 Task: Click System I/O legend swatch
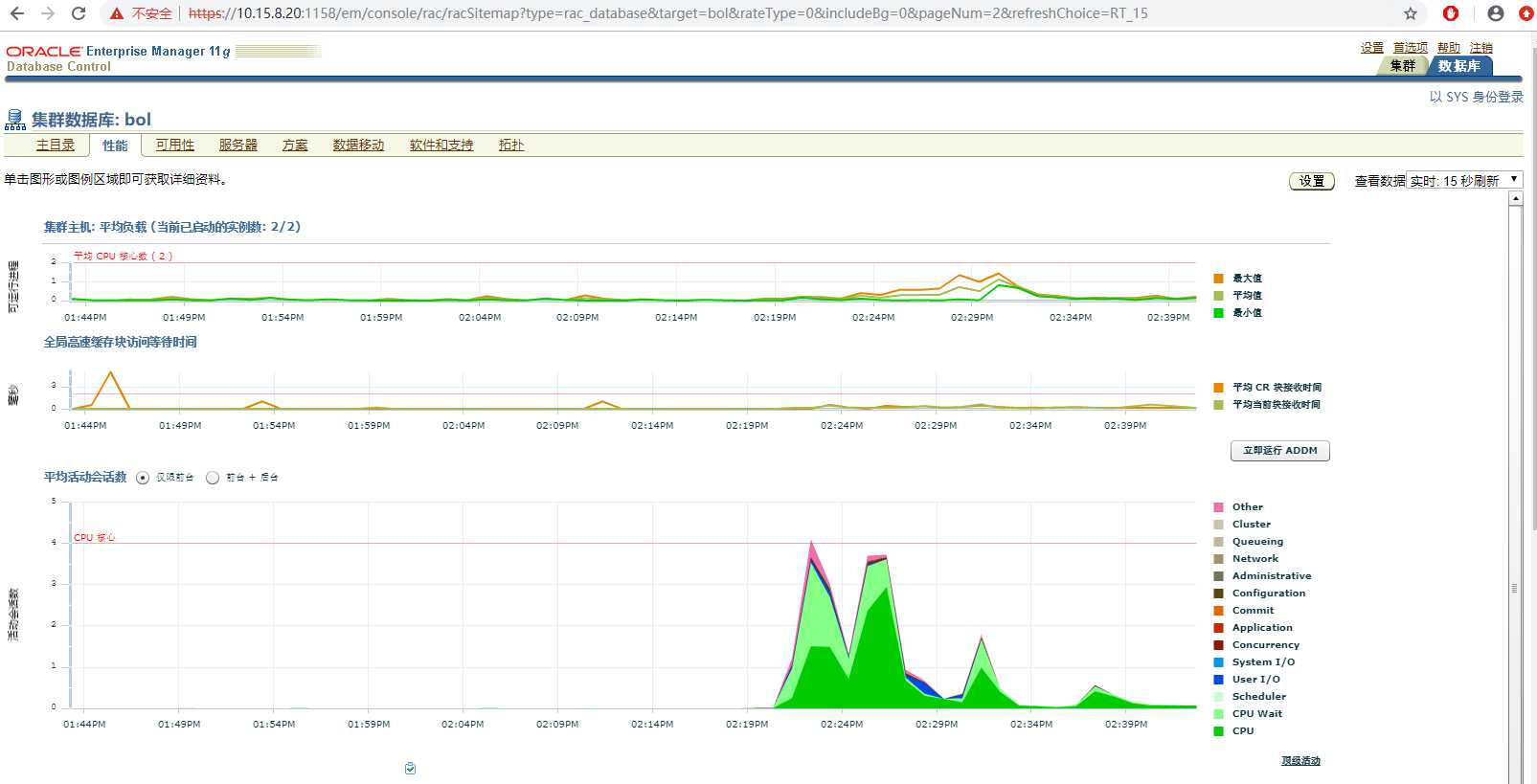pos(1218,662)
